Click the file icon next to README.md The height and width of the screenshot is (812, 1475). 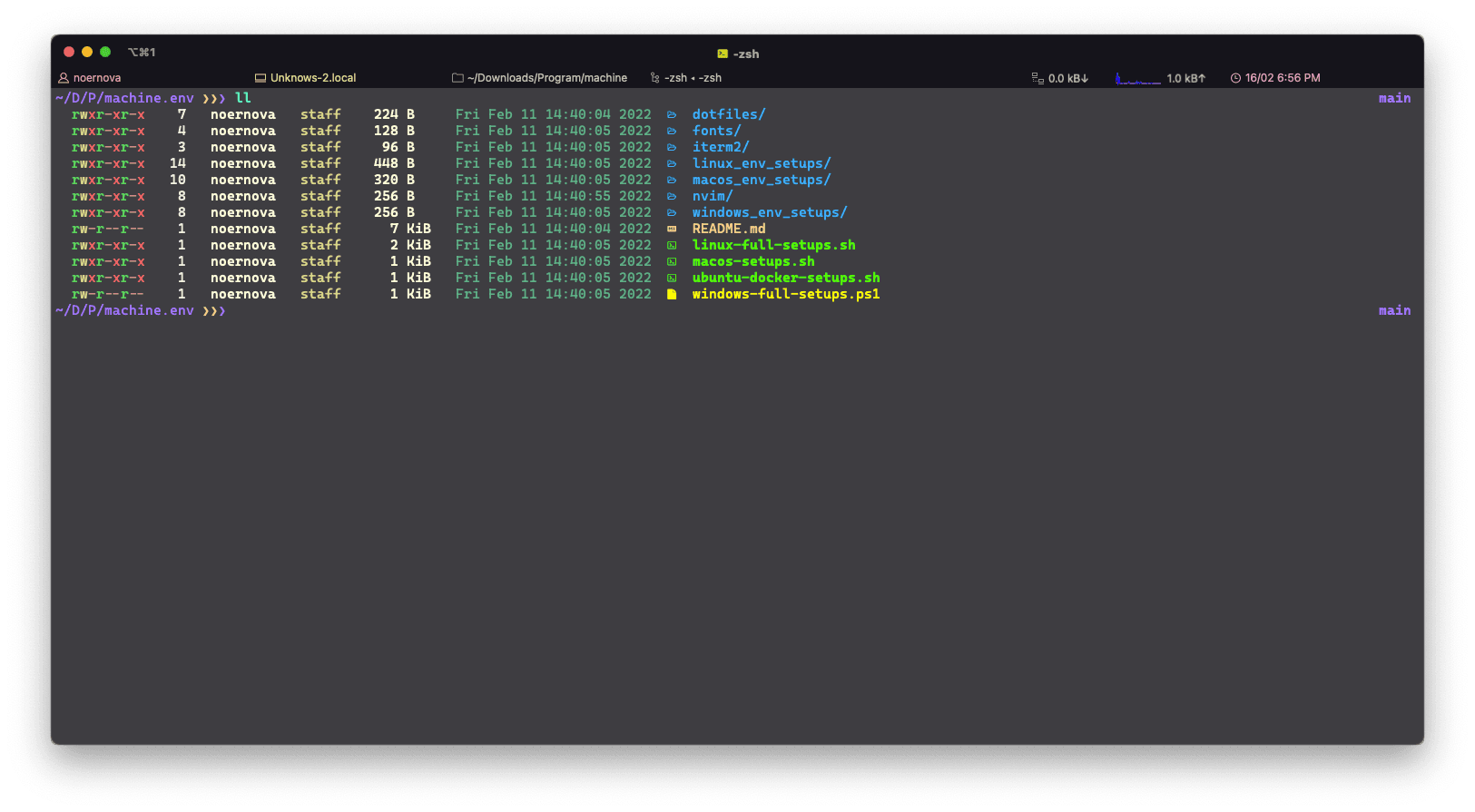tap(672, 229)
